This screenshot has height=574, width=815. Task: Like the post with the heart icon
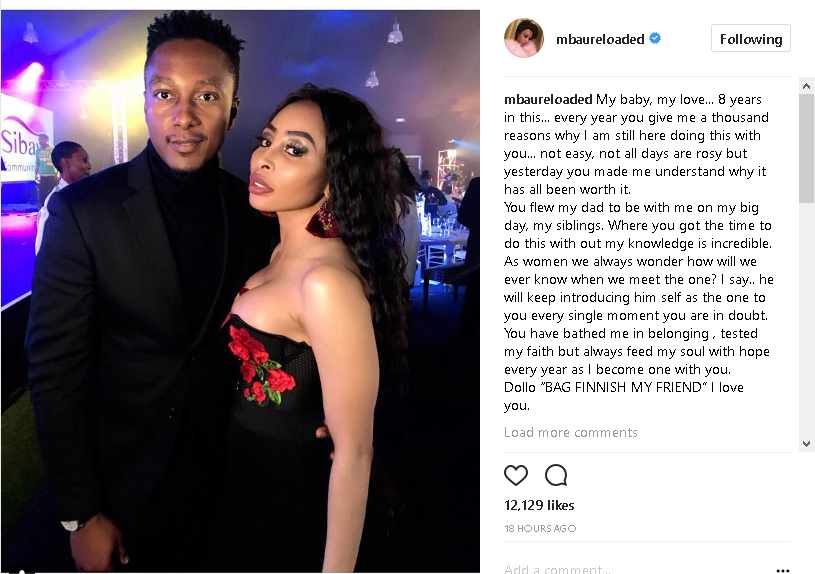coord(516,475)
